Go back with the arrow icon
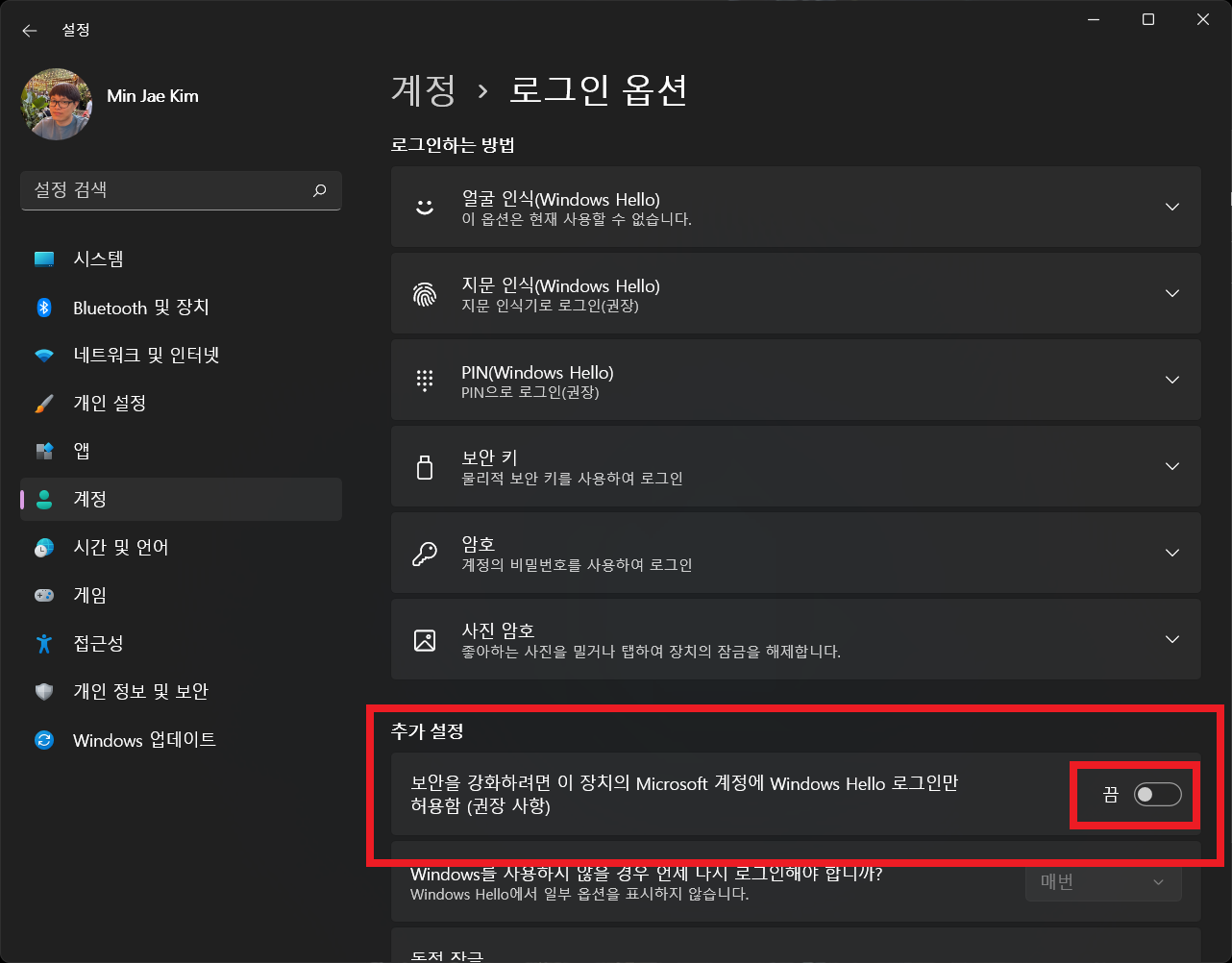 29,31
